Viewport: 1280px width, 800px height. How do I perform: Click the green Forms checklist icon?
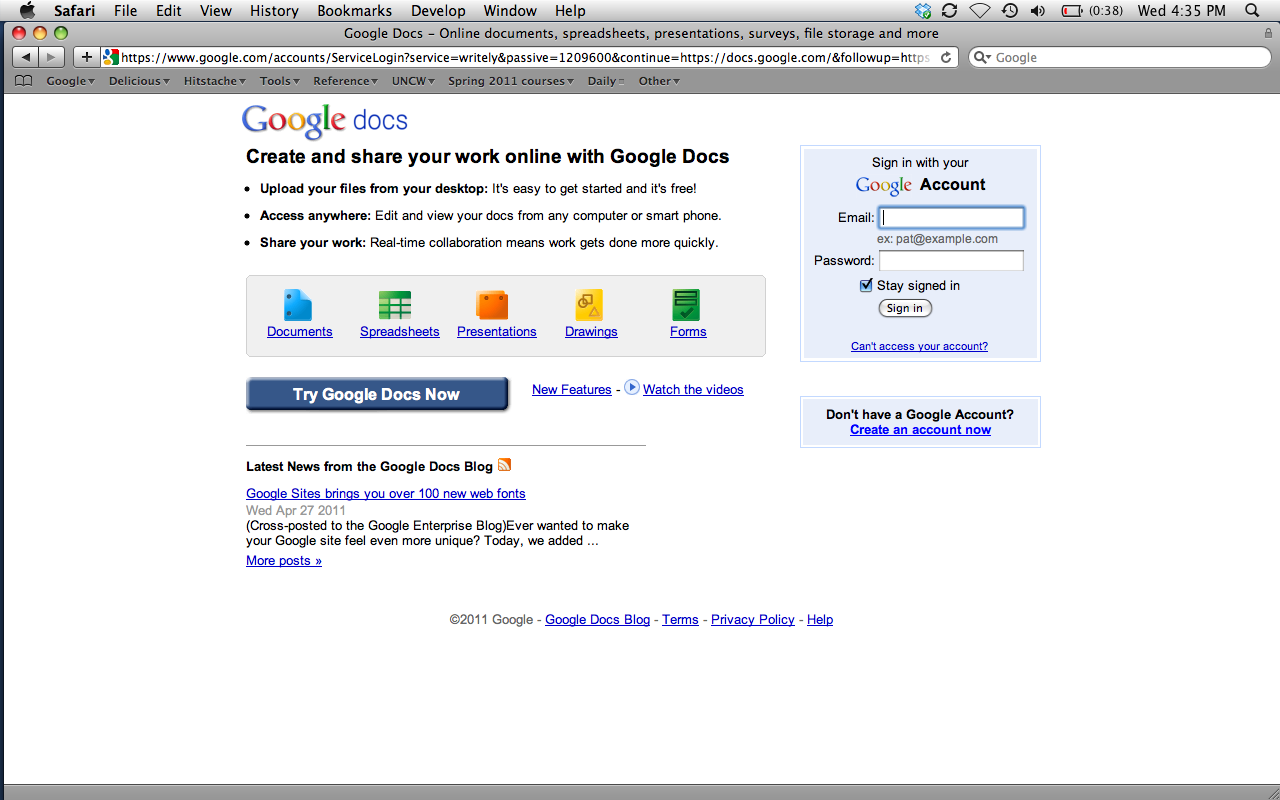(x=686, y=305)
